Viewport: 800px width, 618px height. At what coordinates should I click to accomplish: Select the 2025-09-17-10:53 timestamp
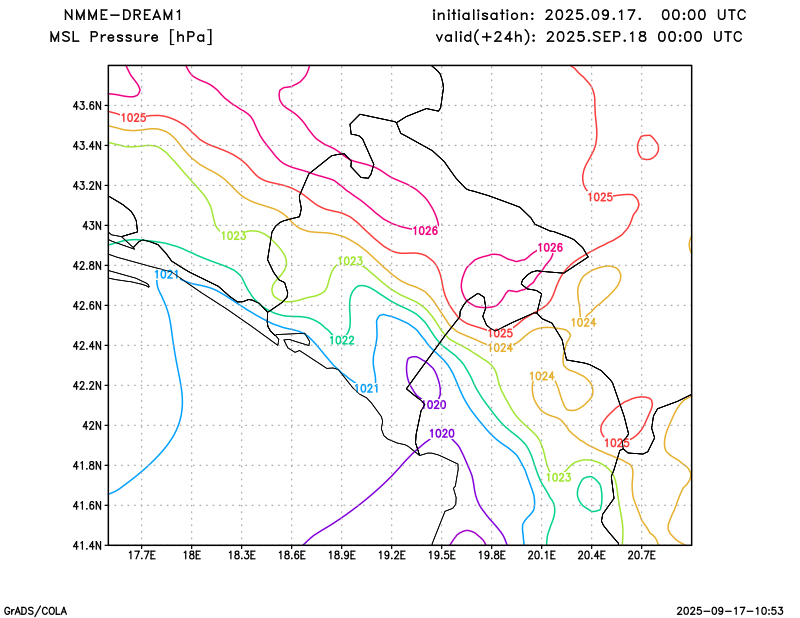click(730, 611)
